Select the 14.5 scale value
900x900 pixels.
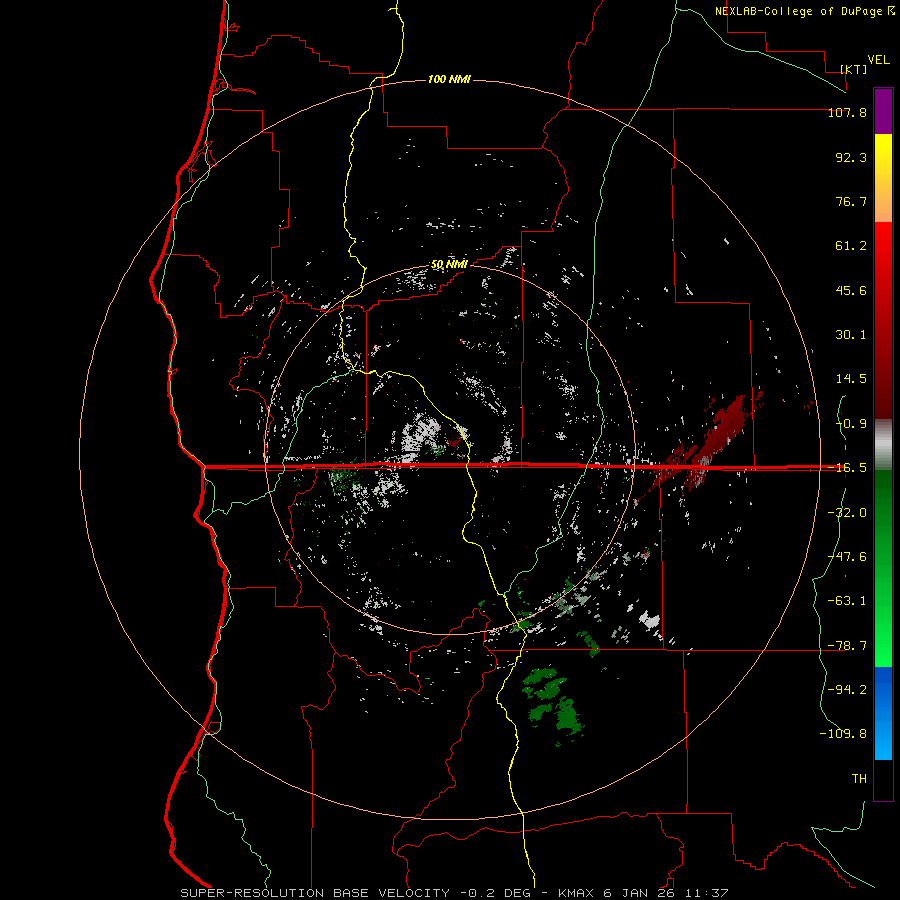coord(851,379)
